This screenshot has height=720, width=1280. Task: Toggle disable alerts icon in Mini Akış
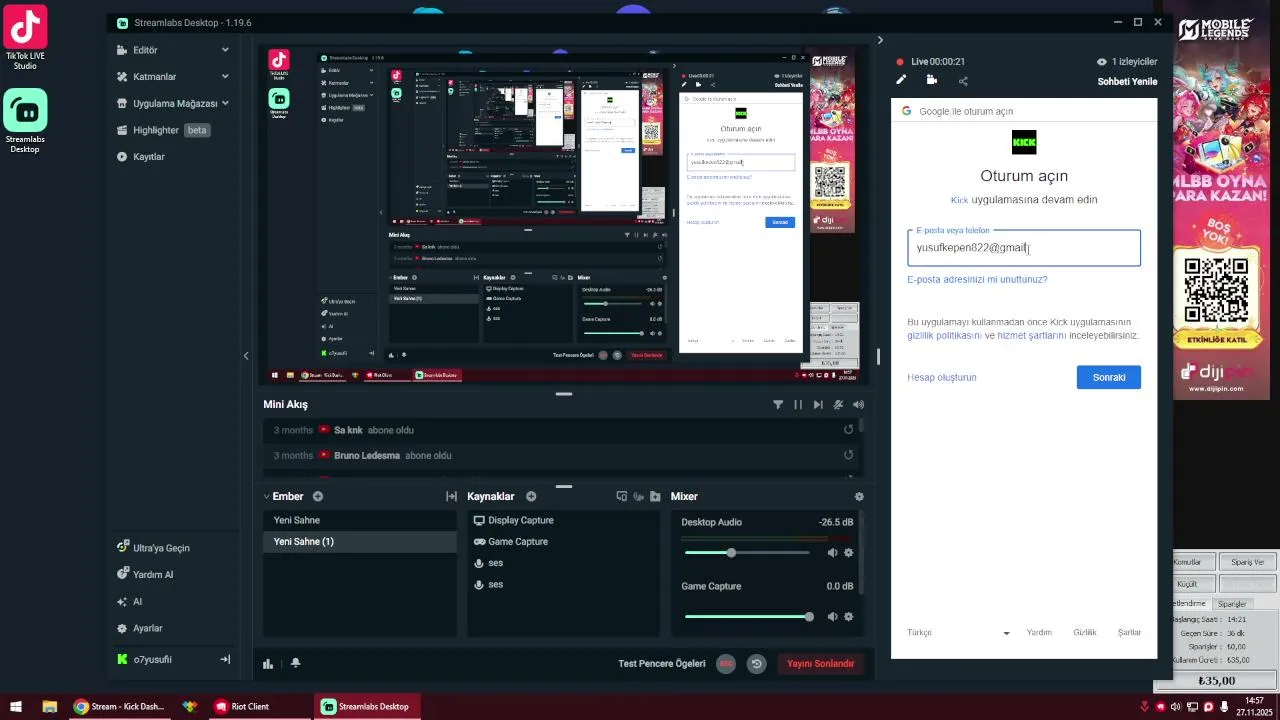(838, 405)
